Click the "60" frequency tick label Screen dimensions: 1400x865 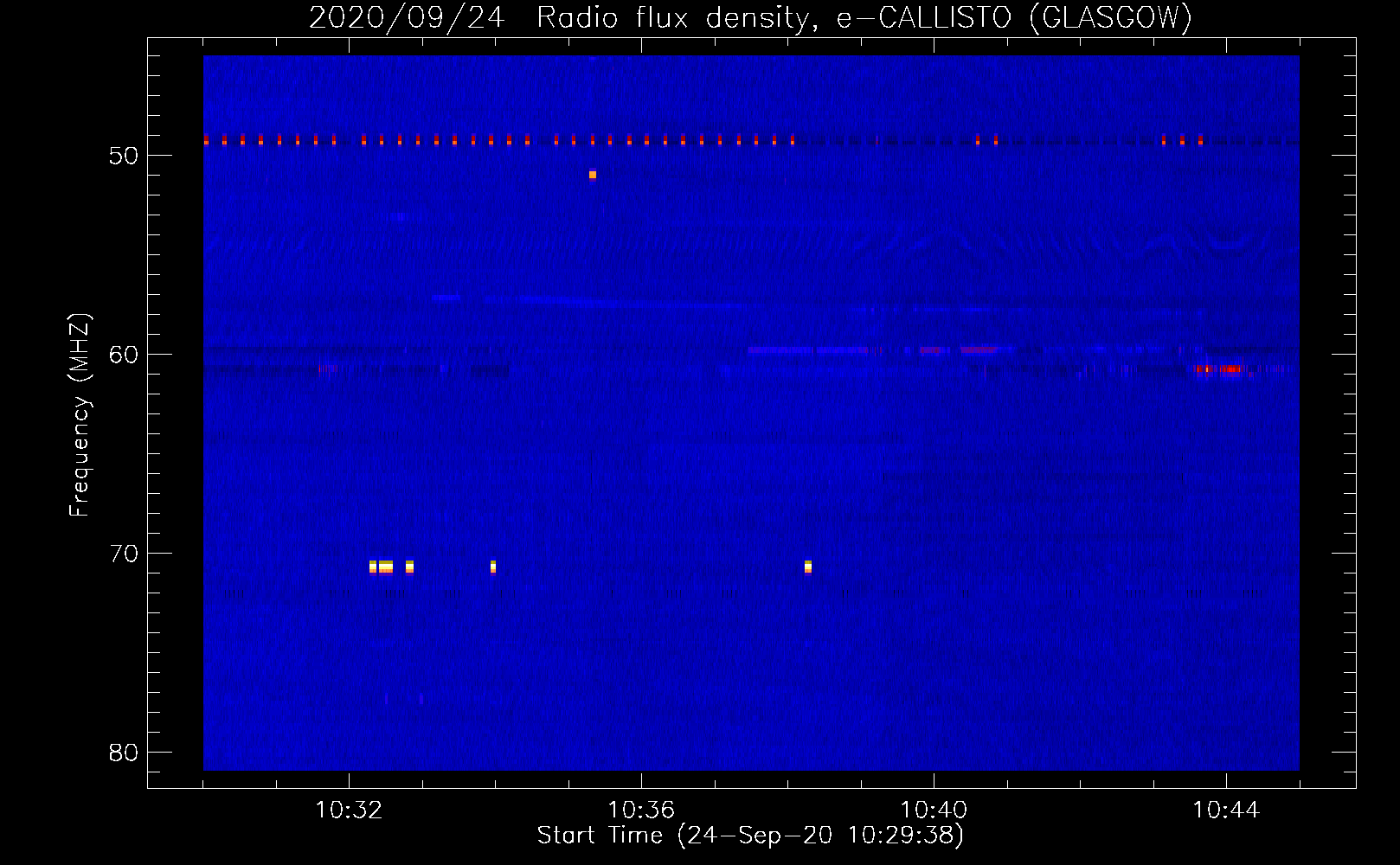point(124,355)
